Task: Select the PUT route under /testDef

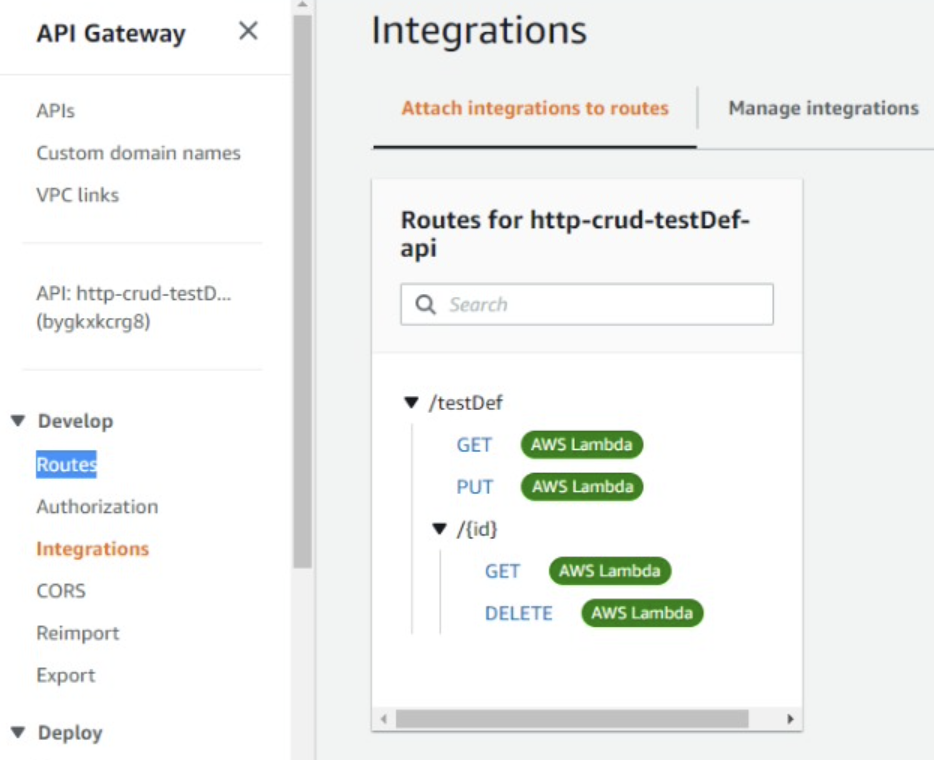Action: coord(475,487)
